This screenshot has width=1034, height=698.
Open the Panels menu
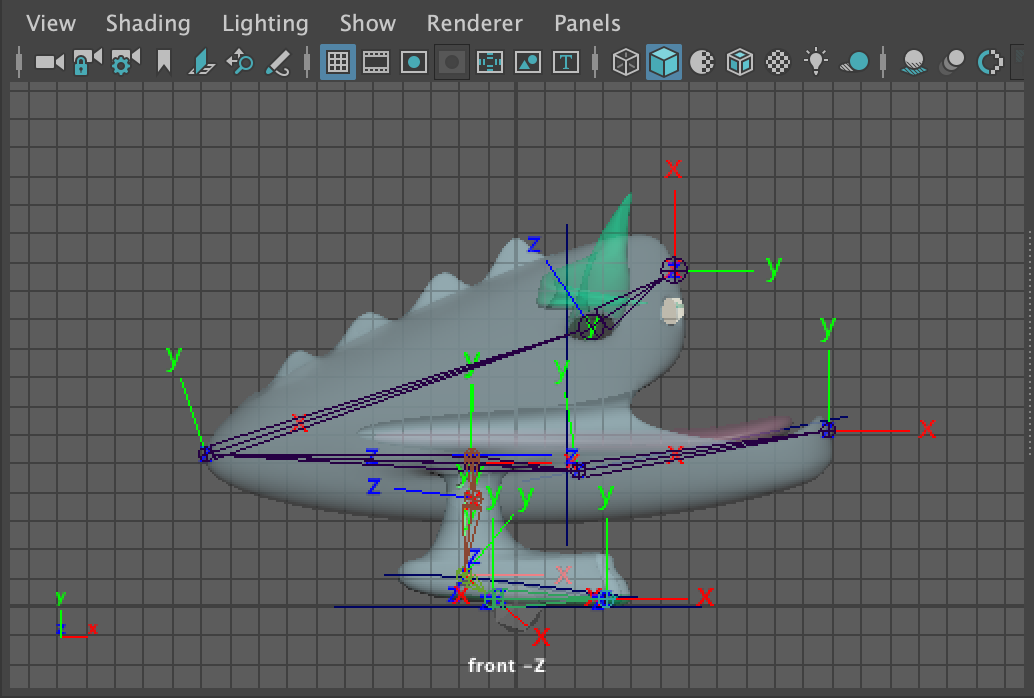[587, 24]
